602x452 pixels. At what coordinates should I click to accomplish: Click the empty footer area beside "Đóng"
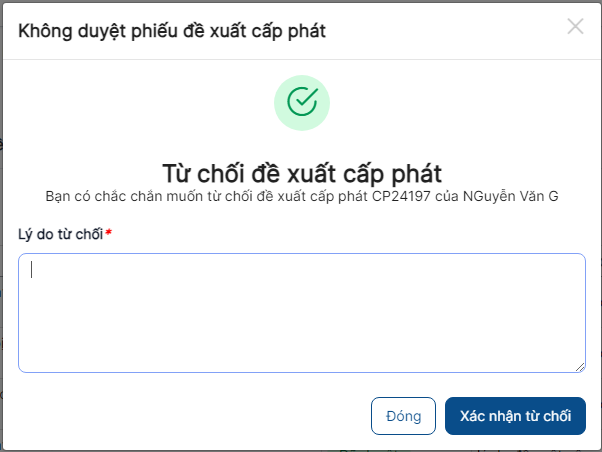click(192, 416)
